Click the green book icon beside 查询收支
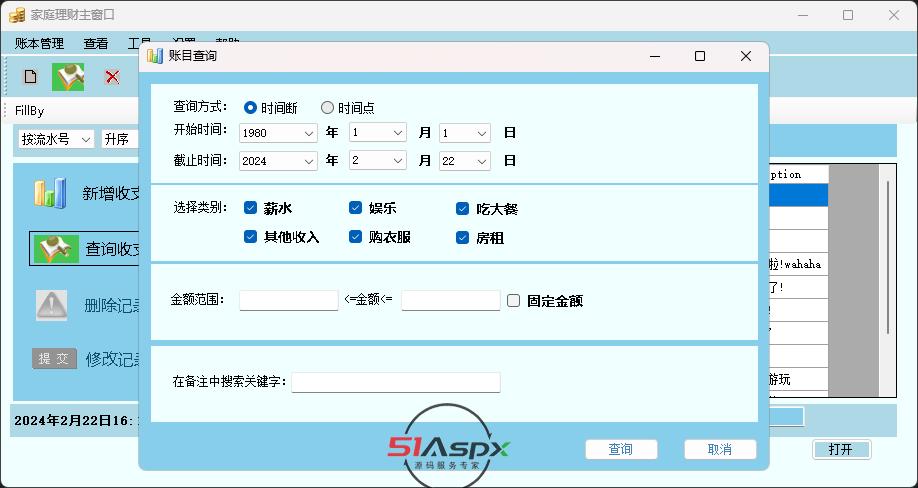The width and height of the screenshot is (918, 488). (x=56, y=249)
